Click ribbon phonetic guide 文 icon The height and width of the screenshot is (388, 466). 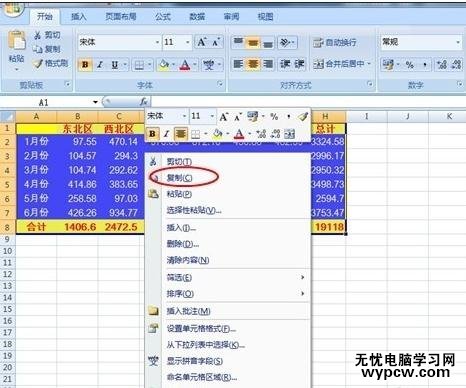[x=209, y=65]
